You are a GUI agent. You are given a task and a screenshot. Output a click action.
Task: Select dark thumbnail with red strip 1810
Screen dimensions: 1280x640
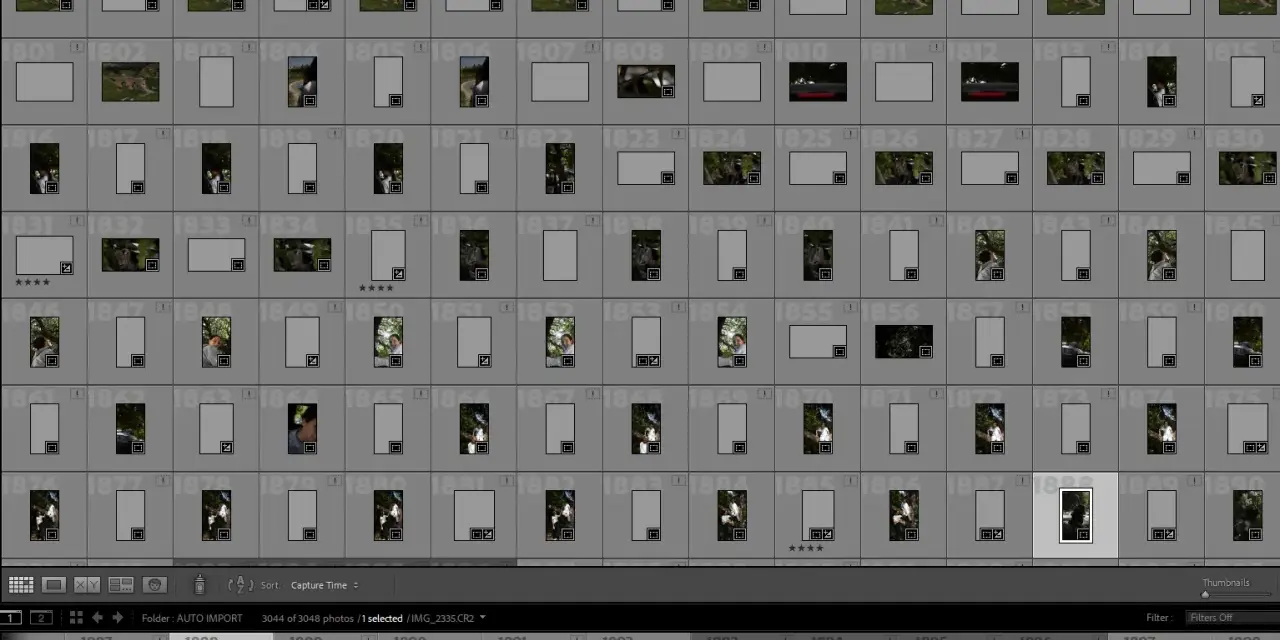(818, 82)
